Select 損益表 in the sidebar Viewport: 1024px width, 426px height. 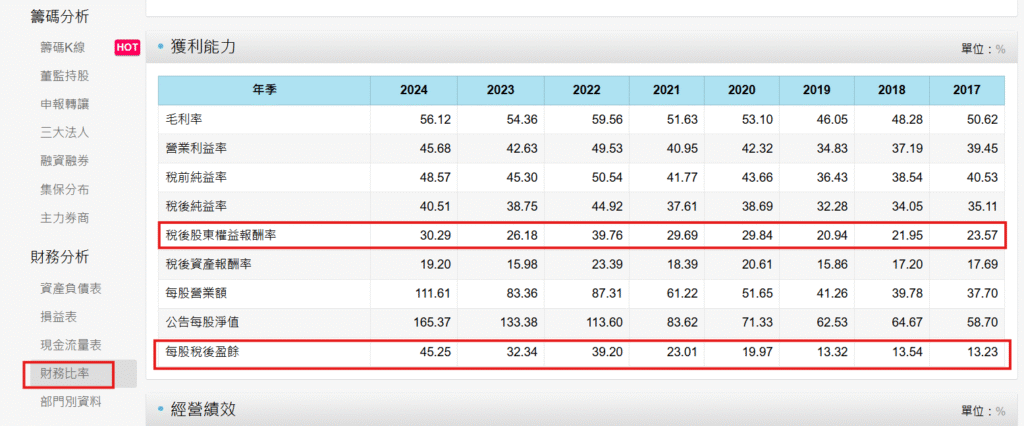click(57, 316)
